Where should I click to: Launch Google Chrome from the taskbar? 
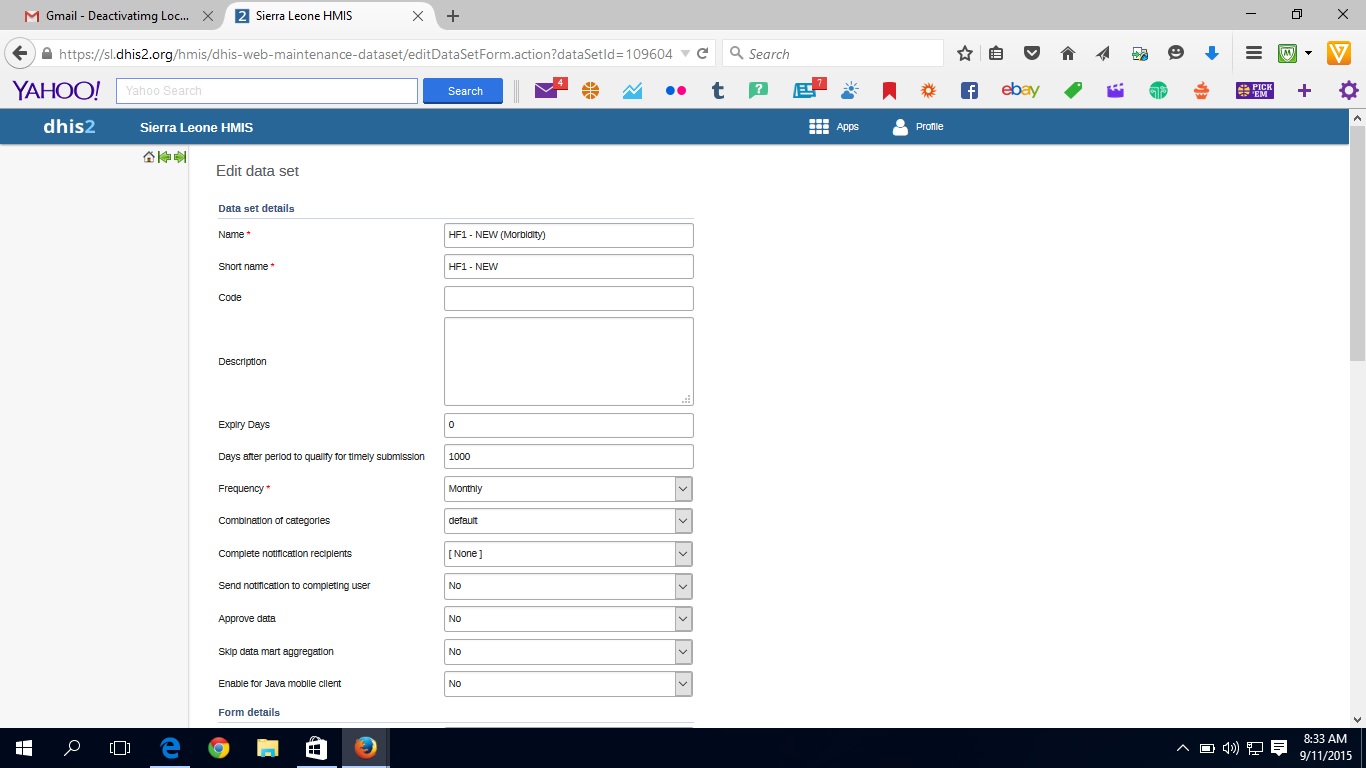[219, 747]
